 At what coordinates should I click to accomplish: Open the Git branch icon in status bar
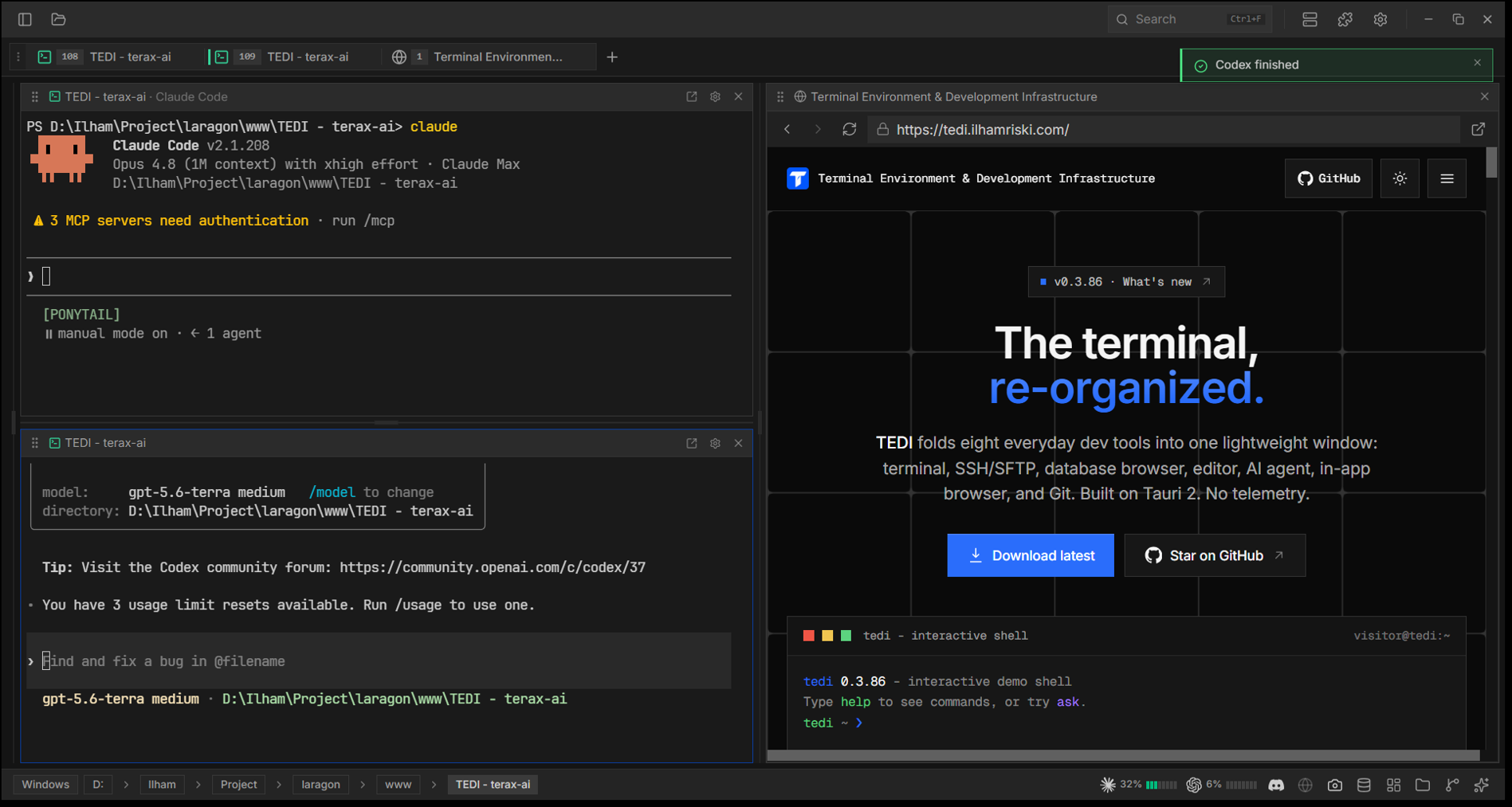click(x=1452, y=785)
